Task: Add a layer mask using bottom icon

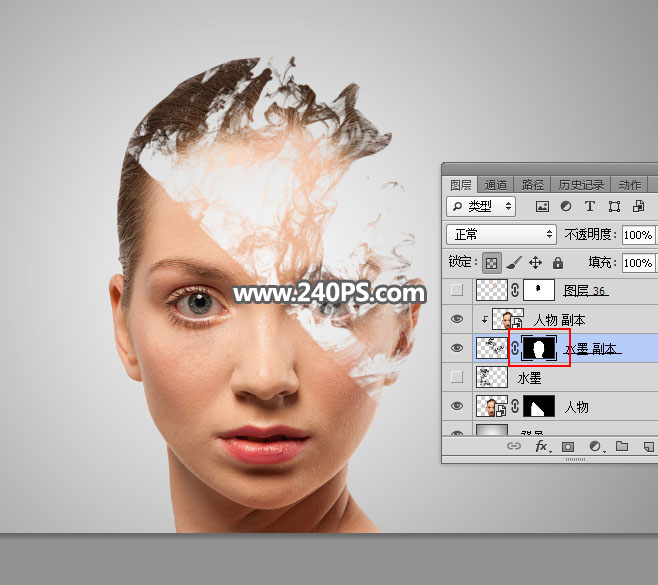Action: [568, 447]
